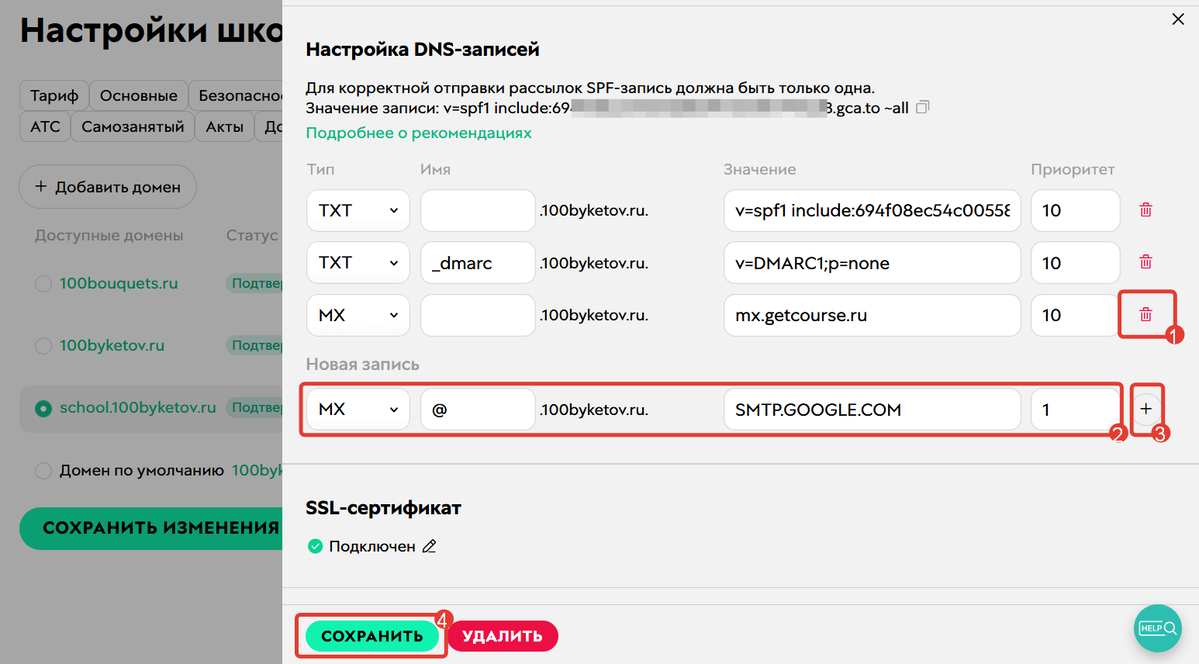Switch to the Тариф tab
The height and width of the screenshot is (664, 1199).
[54, 96]
